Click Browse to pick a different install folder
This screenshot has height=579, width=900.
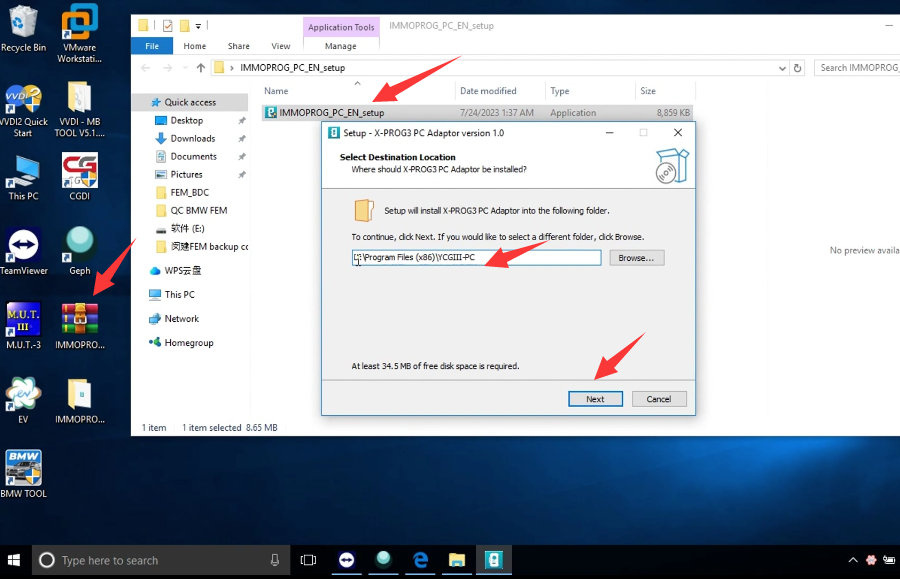click(637, 257)
